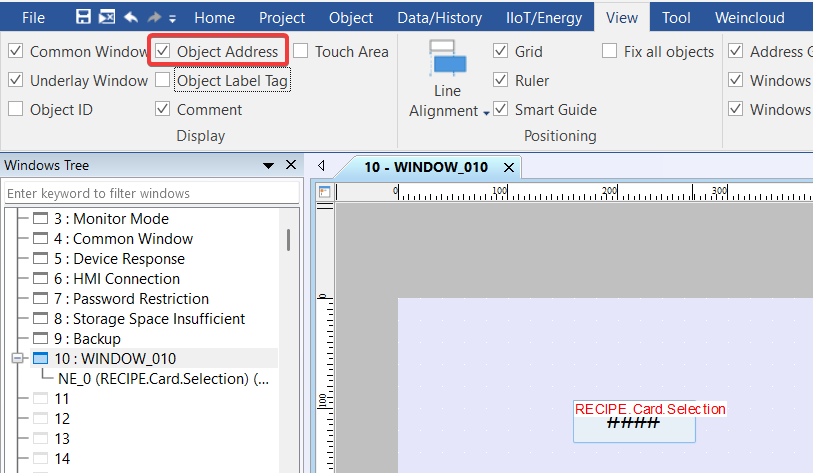This screenshot has height=473, width=813.
Task: Enable the Fix all objects checkbox
Action: click(x=609, y=51)
